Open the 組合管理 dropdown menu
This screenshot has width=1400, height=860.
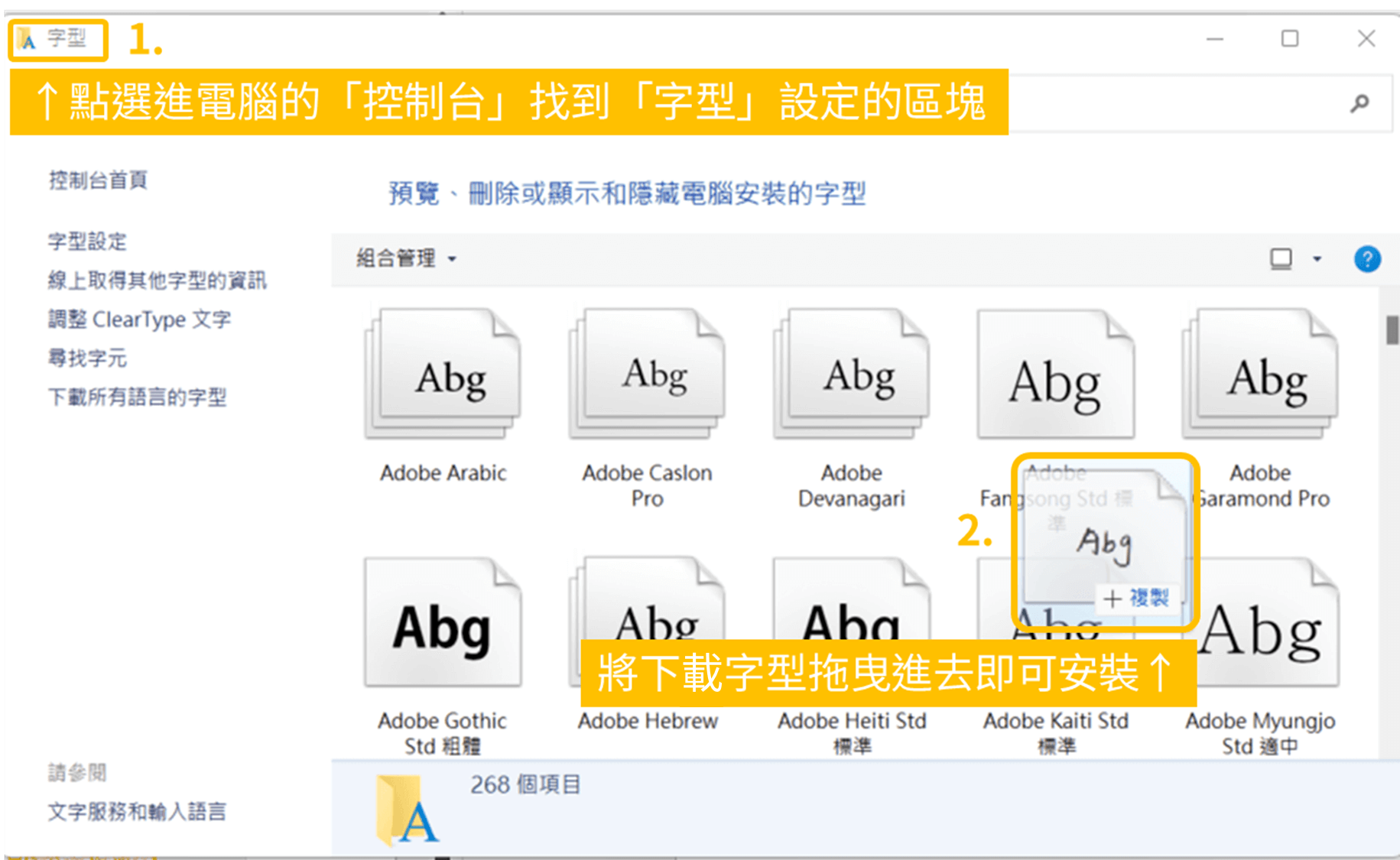tap(406, 258)
